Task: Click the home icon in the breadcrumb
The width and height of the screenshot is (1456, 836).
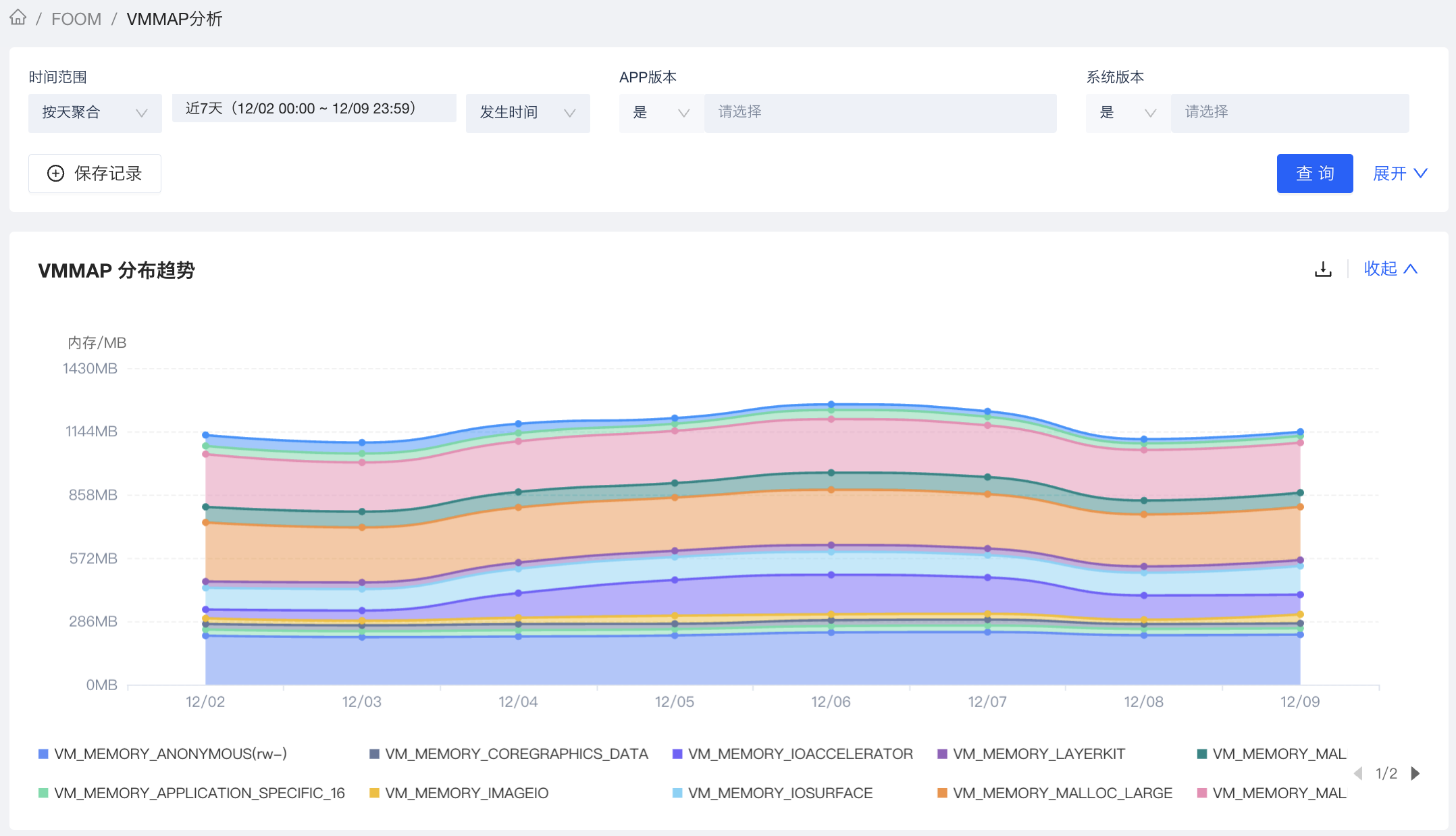Action: point(18,18)
